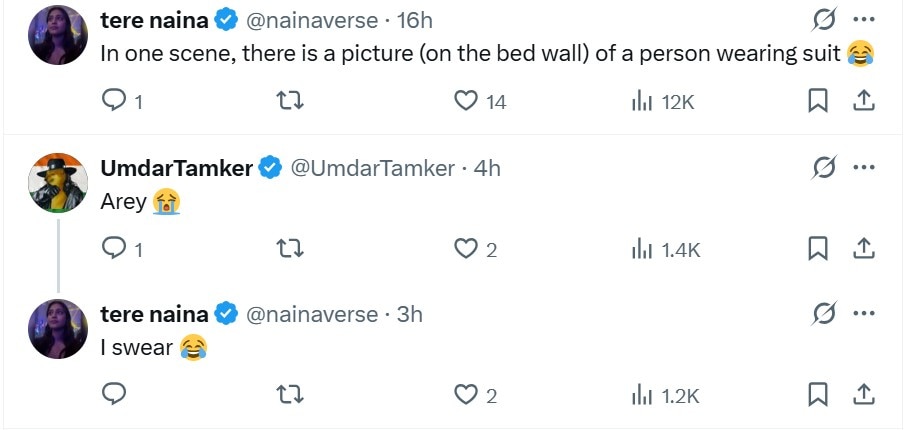Reply to tere naina's picture scene tweet
907x430 pixels.
(115, 100)
